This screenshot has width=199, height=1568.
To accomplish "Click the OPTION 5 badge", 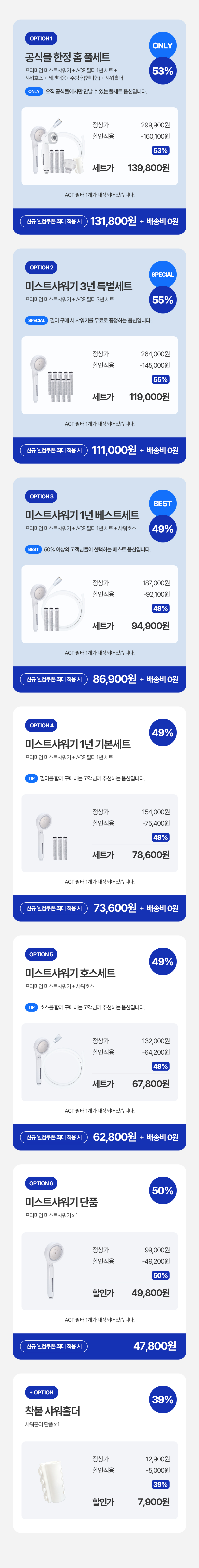I will pyautogui.click(x=41, y=954).
